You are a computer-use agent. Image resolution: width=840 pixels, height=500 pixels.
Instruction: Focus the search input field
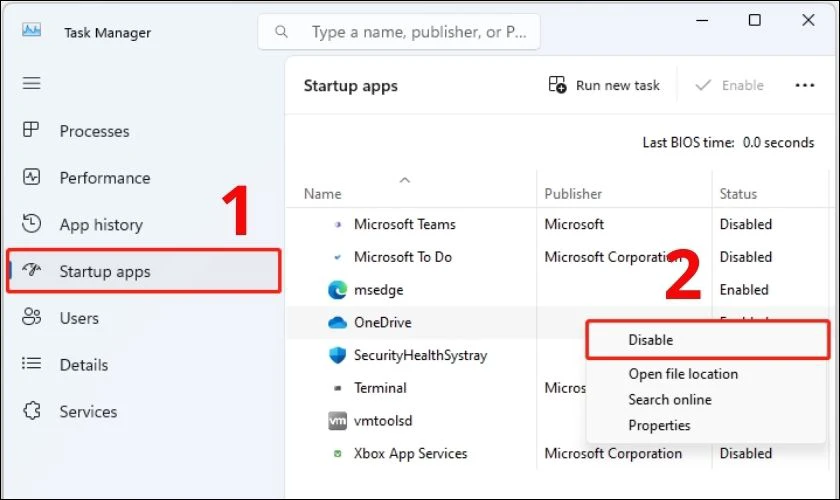pyautogui.click(x=399, y=32)
